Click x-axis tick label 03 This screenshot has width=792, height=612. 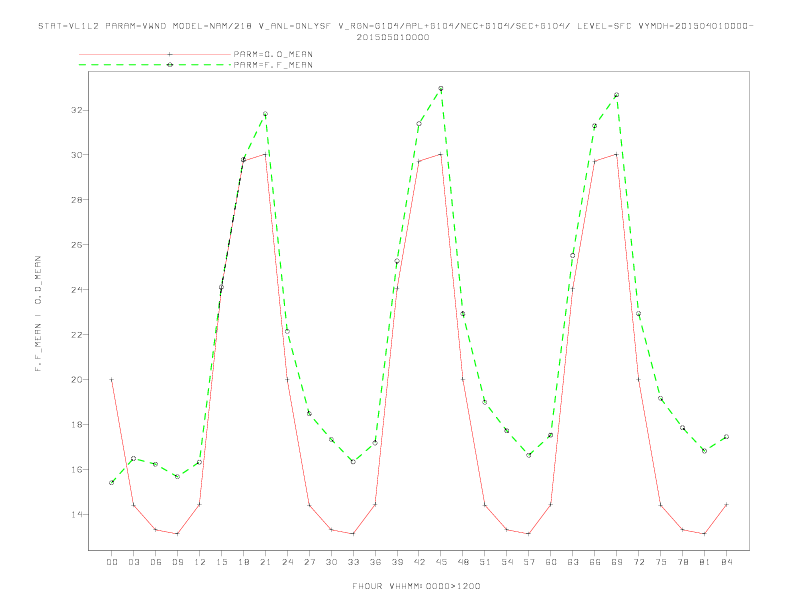pyautogui.click(x=133, y=562)
